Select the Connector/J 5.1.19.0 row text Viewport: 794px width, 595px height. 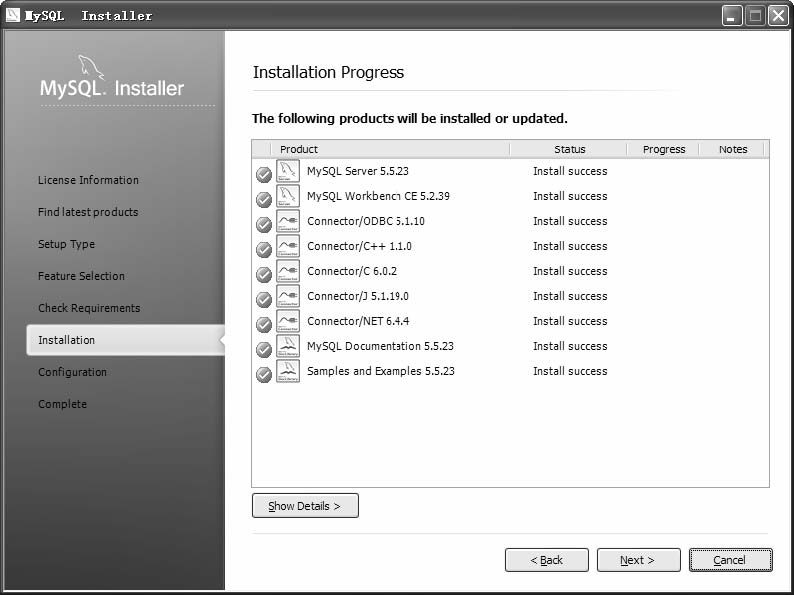358,296
